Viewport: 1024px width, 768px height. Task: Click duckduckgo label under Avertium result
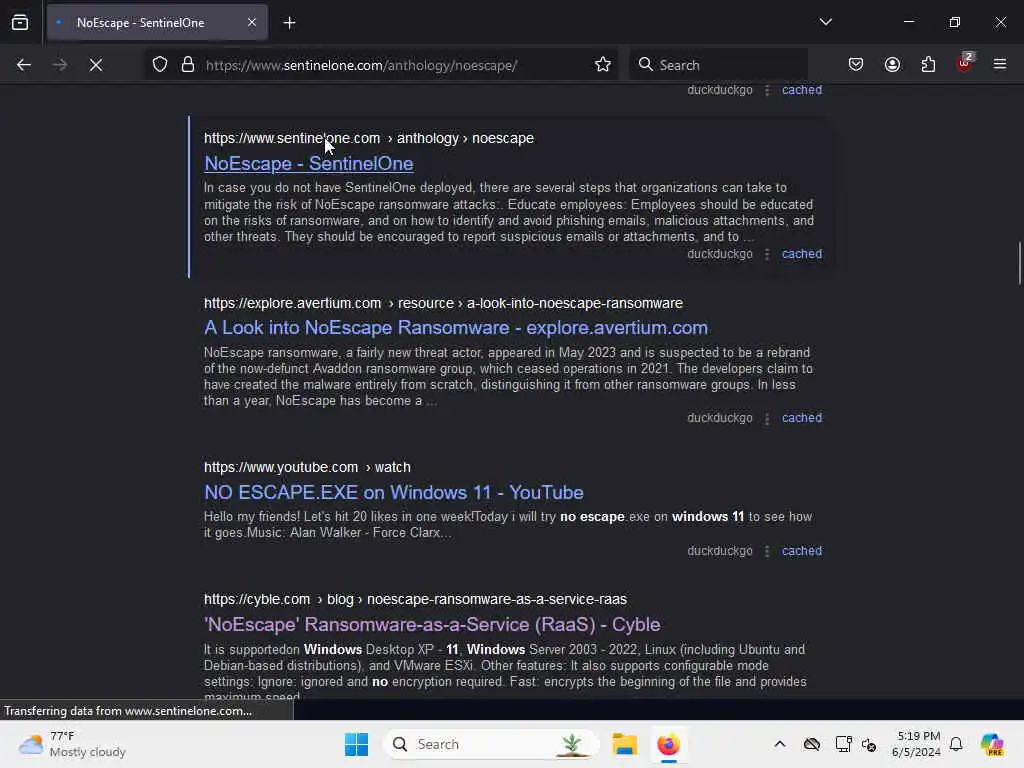click(720, 418)
